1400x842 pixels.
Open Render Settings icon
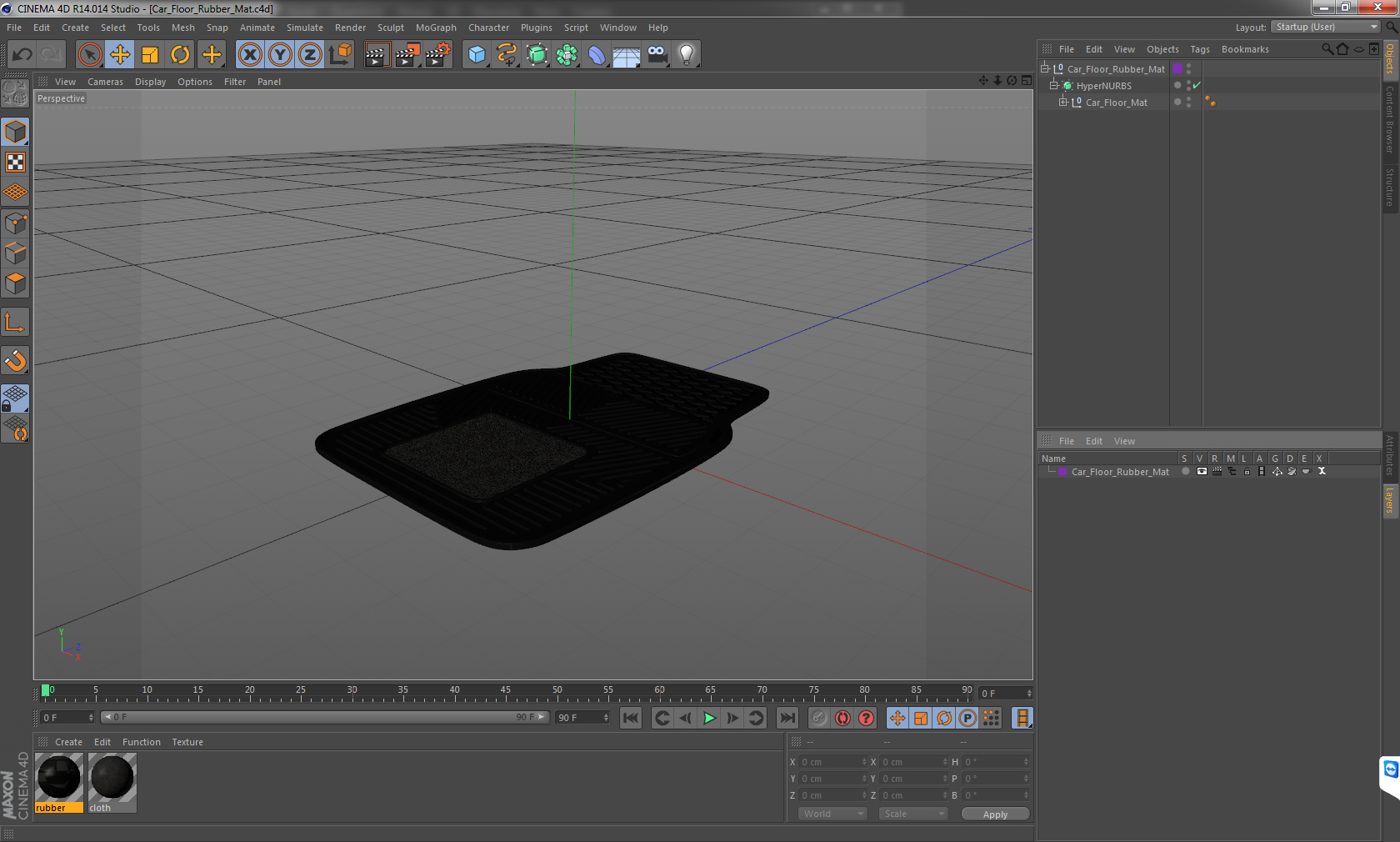click(x=437, y=55)
